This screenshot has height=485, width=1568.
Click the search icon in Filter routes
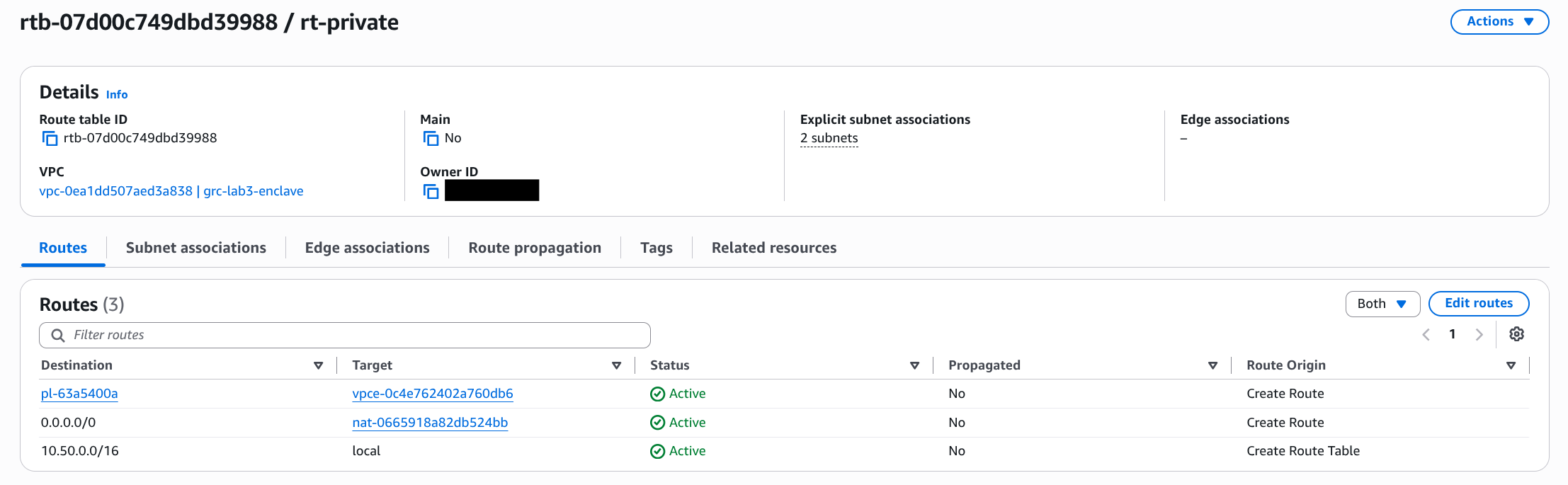tap(58, 336)
